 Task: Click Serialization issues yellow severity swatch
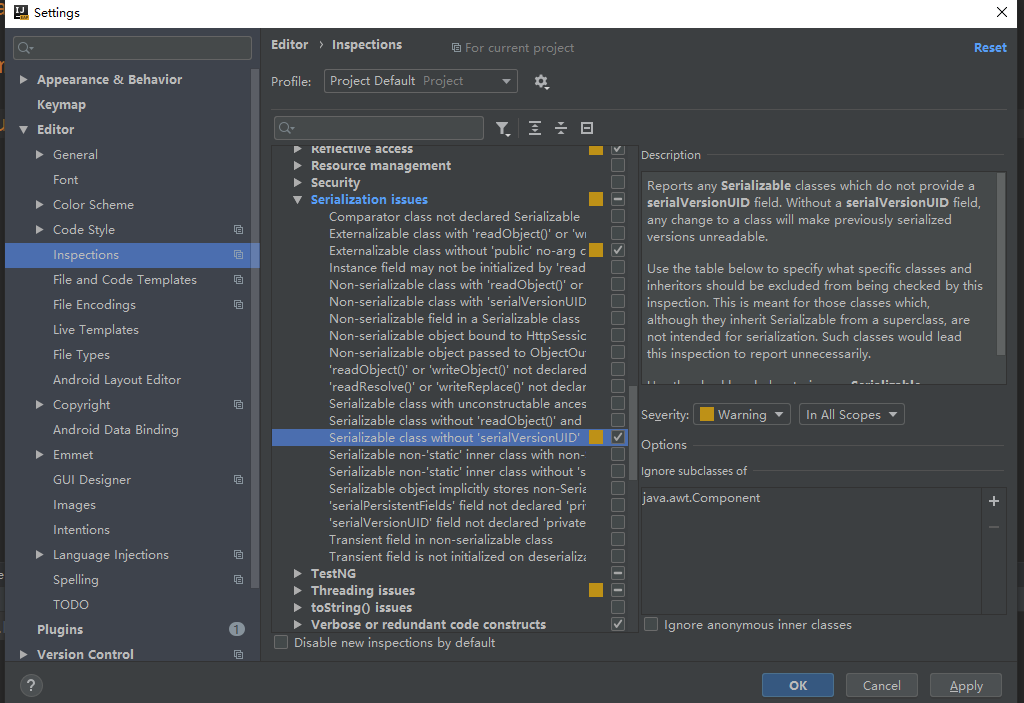(x=596, y=200)
